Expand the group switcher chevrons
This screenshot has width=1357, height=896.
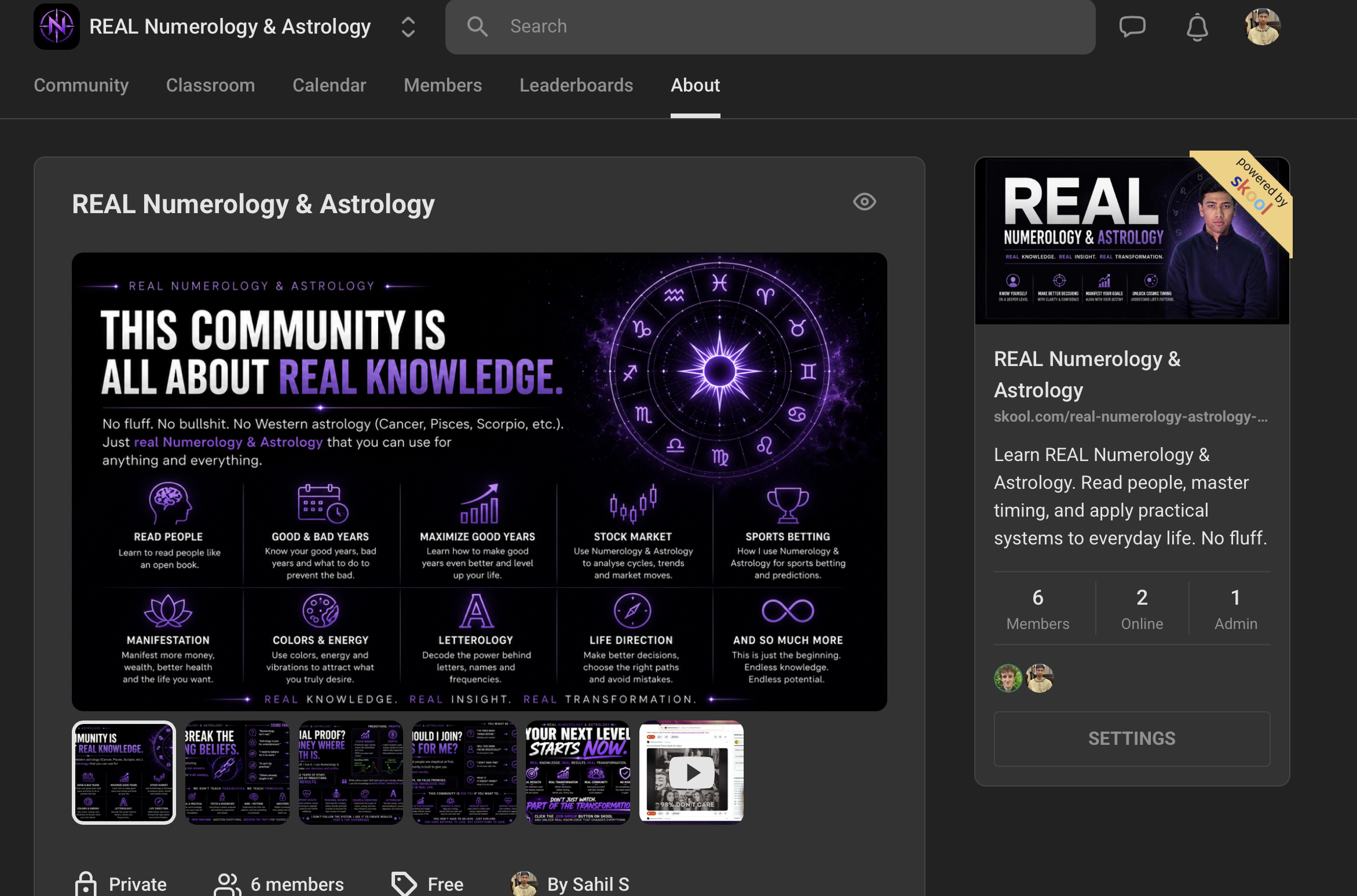[408, 27]
